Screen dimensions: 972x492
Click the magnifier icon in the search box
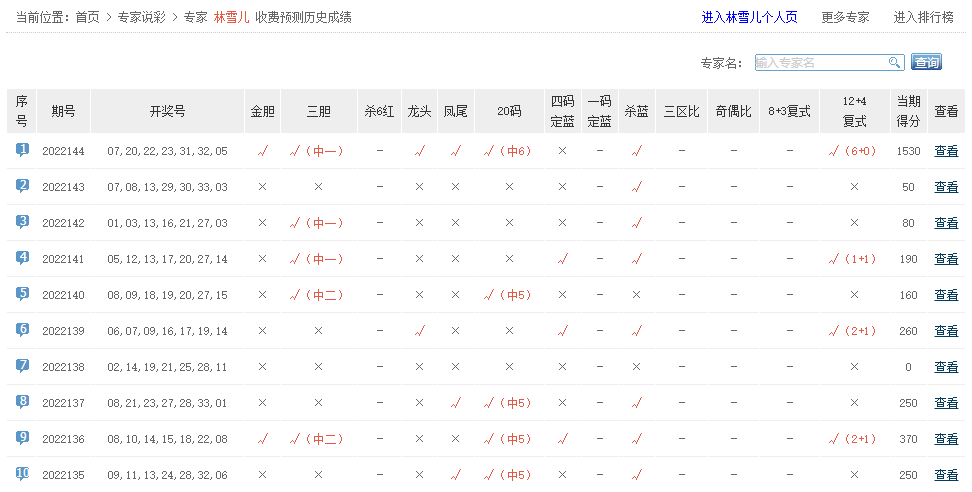[895, 63]
